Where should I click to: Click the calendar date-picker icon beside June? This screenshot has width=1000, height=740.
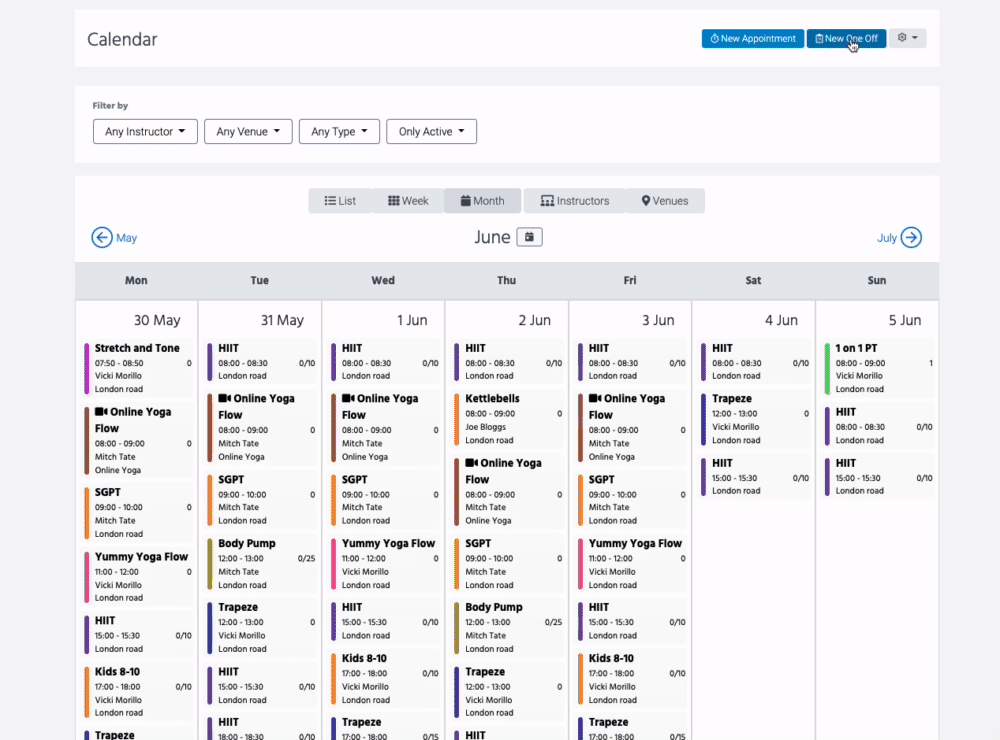529,237
